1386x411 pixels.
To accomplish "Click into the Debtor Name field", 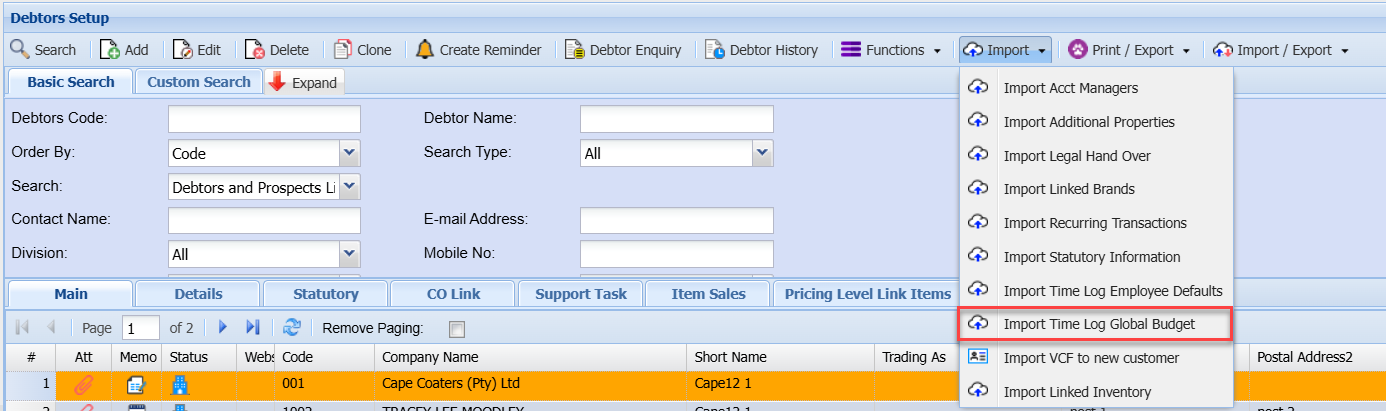I will (676, 119).
